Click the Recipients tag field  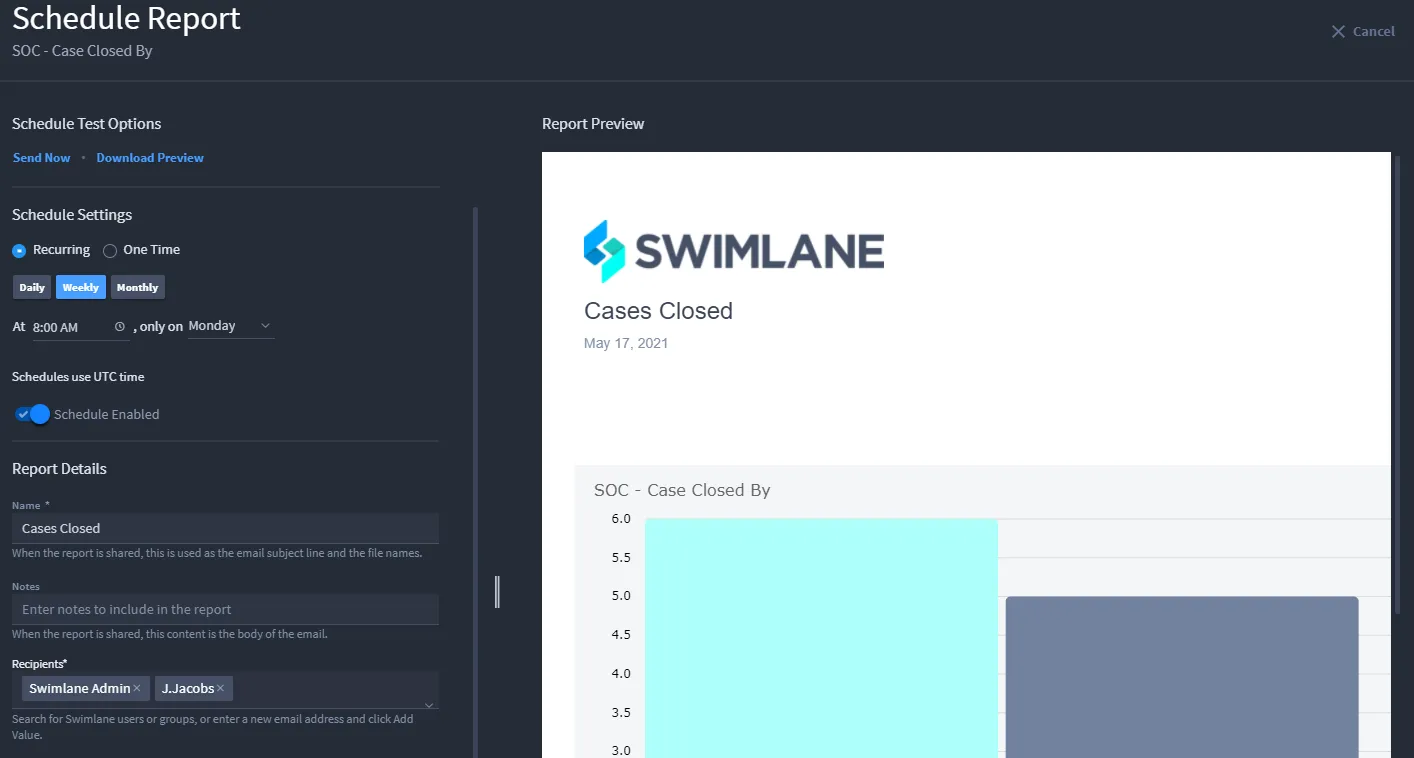(x=225, y=689)
